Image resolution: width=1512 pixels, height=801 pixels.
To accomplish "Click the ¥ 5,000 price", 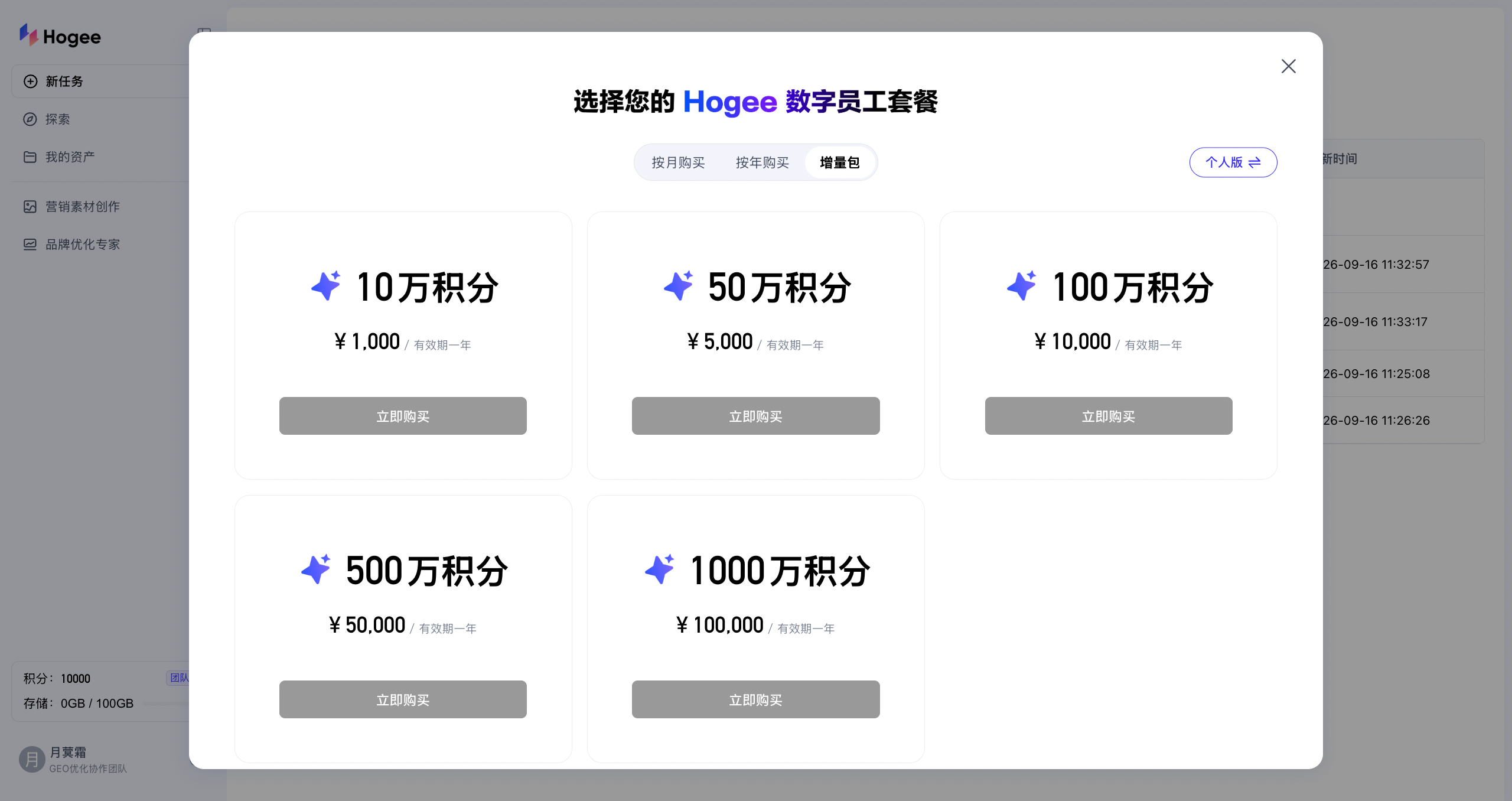I will coord(719,341).
